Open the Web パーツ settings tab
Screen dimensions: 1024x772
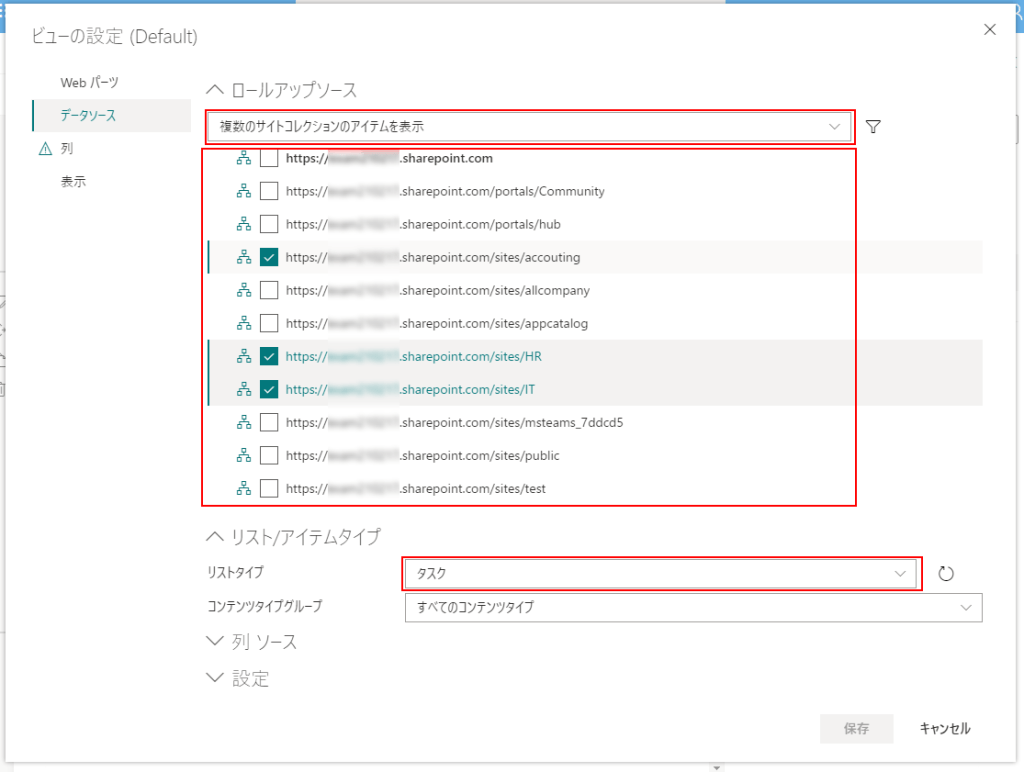click(89, 82)
